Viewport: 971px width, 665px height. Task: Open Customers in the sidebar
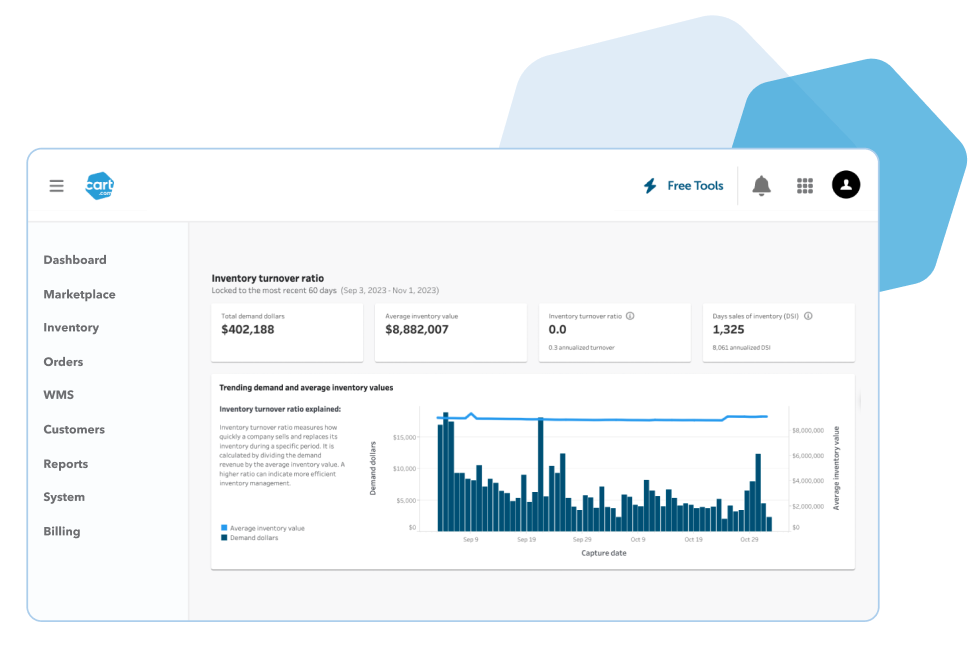point(74,429)
